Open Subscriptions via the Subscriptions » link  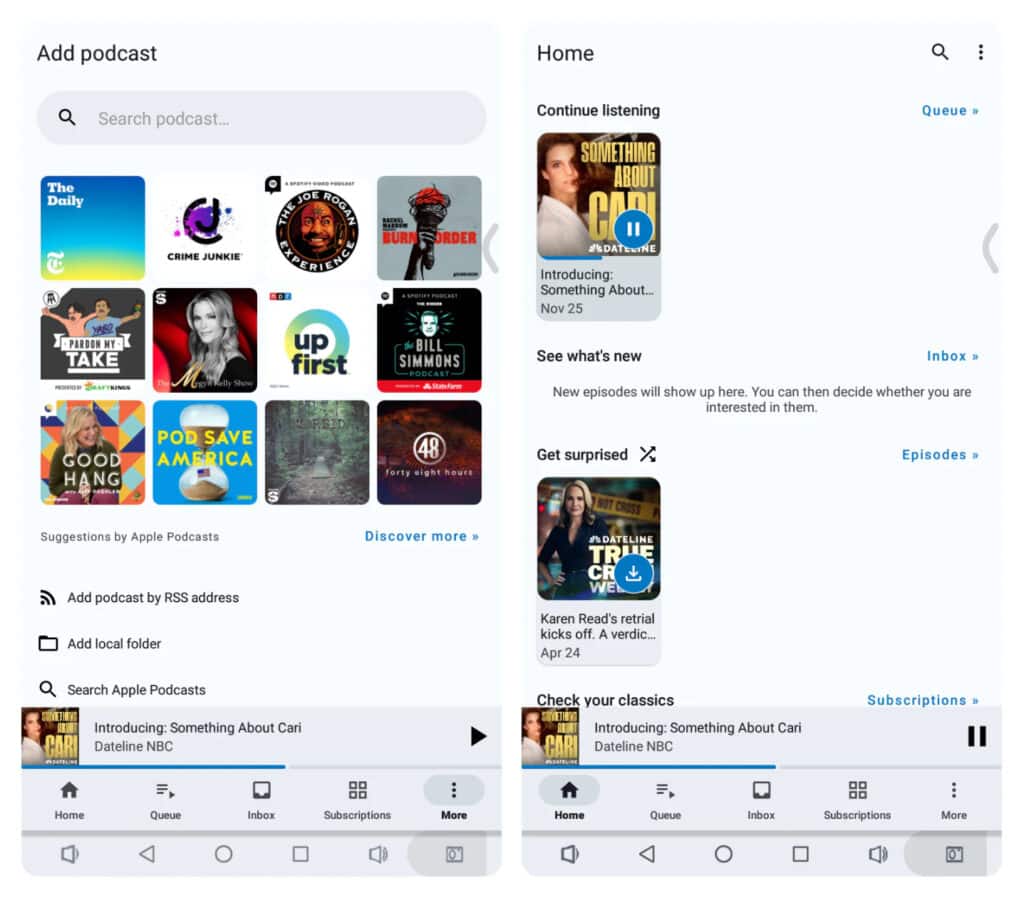tap(922, 700)
